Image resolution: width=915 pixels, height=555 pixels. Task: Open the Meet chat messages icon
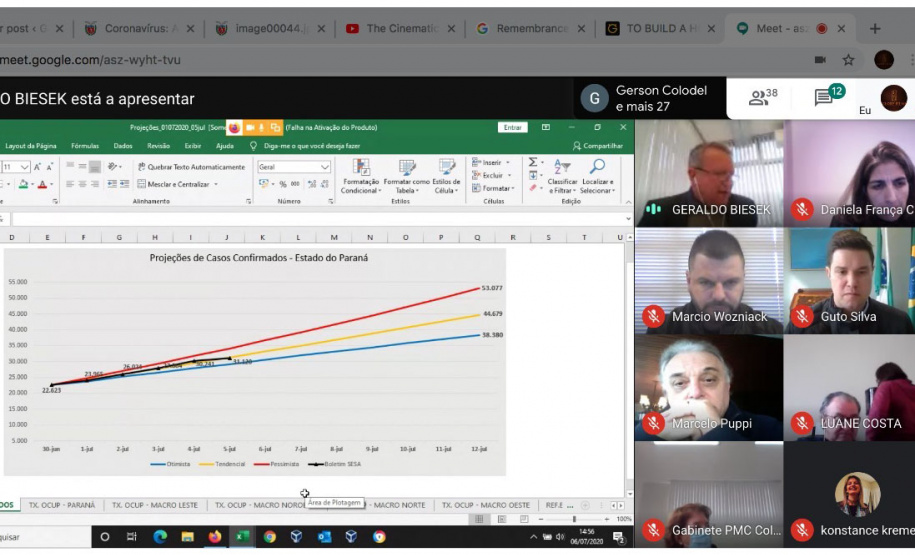tap(826, 97)
